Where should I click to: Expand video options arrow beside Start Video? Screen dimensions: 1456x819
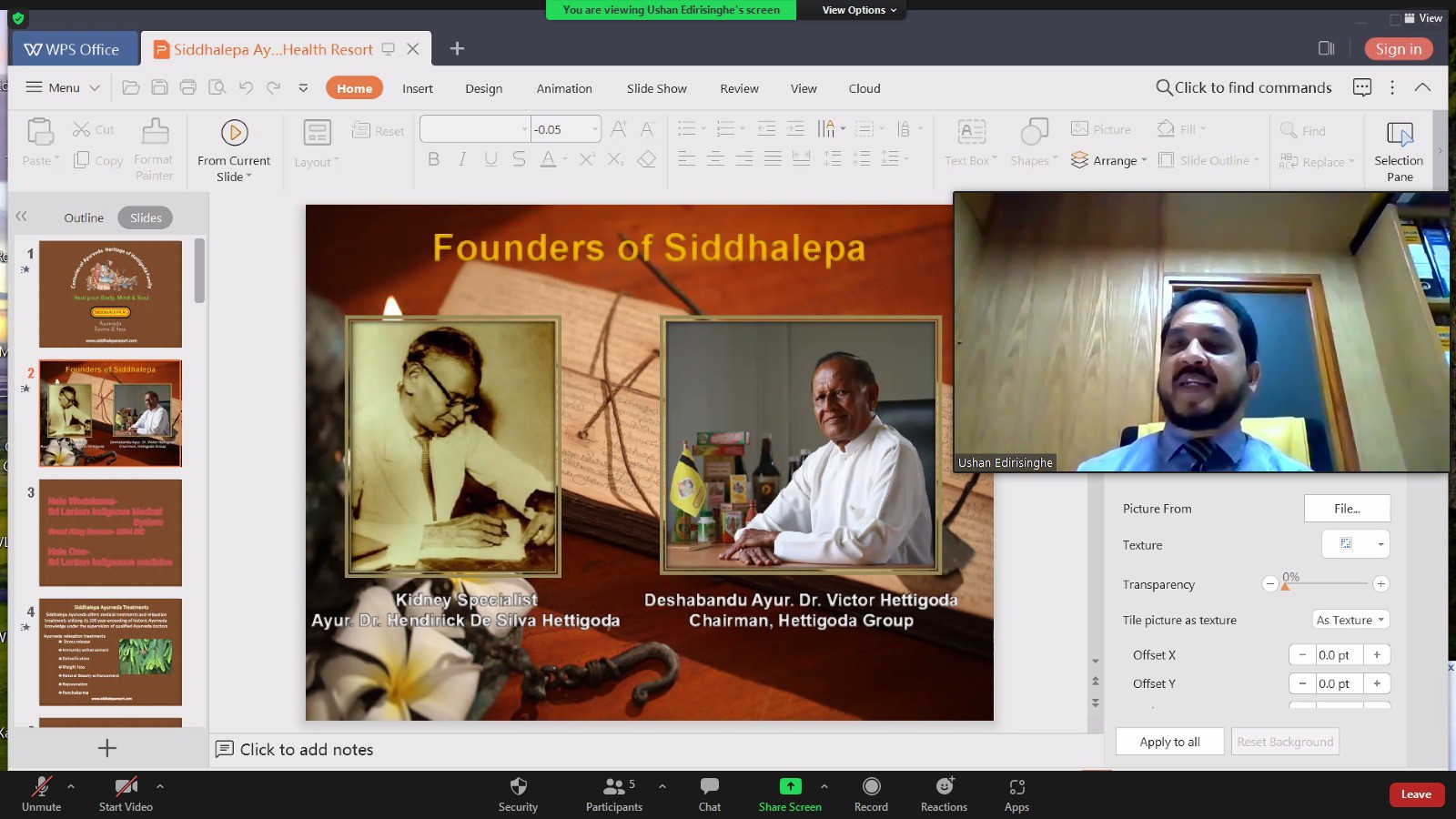160,786
